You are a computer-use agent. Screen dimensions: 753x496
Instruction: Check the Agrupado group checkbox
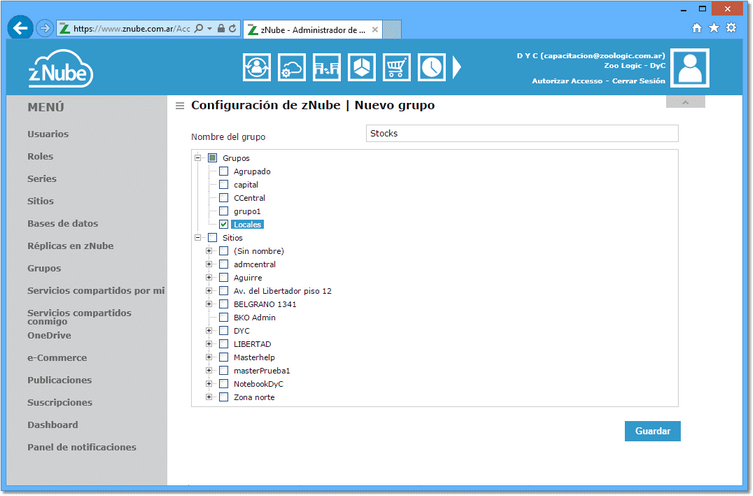click(224, 171)
